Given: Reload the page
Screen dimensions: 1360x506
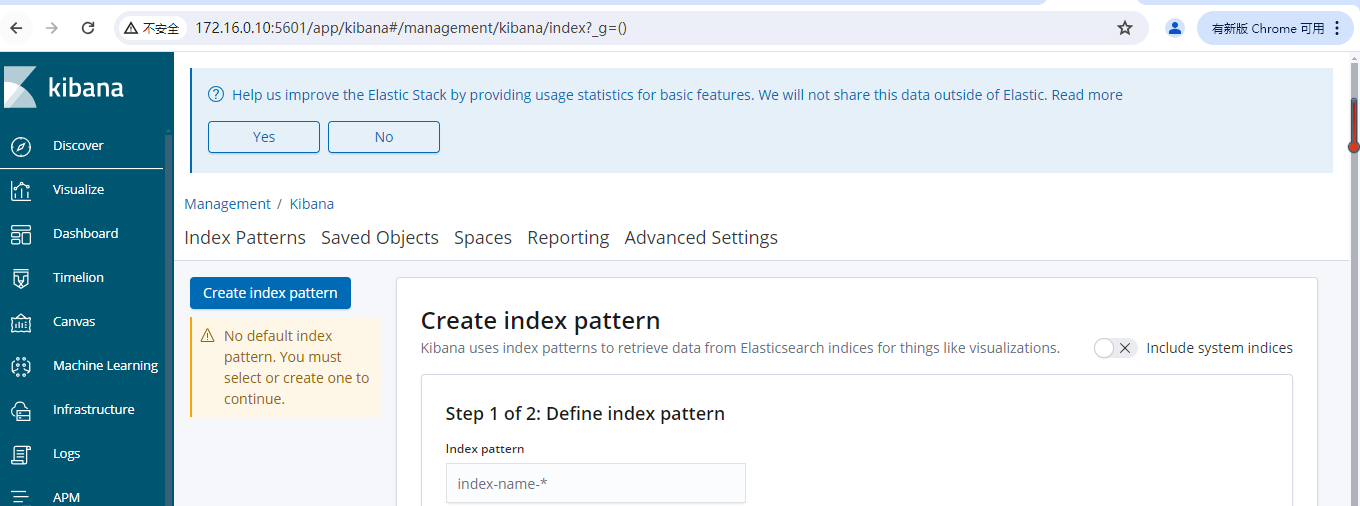Looking at the screenshot, I should (88, 28).
